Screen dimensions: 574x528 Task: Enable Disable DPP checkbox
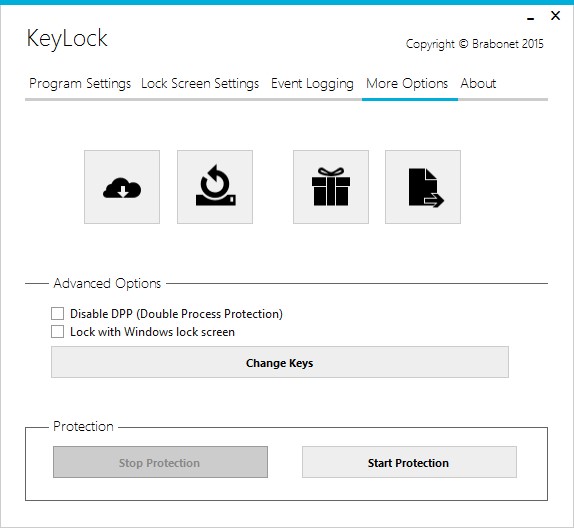coord(57,314)
